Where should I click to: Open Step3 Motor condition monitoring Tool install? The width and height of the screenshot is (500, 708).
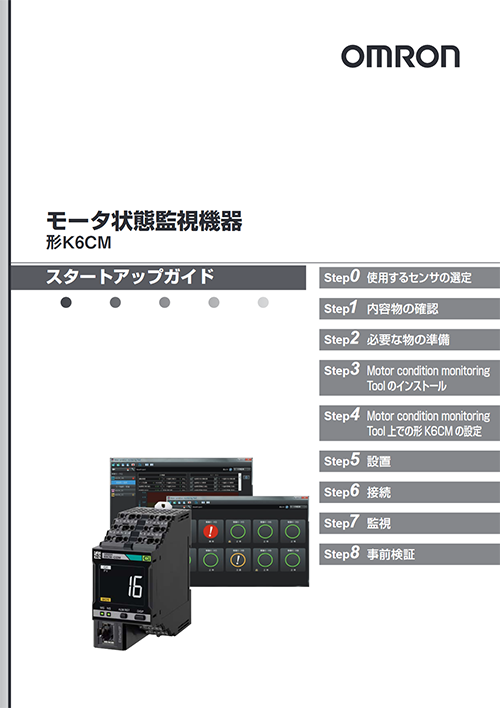click(409, 377)
